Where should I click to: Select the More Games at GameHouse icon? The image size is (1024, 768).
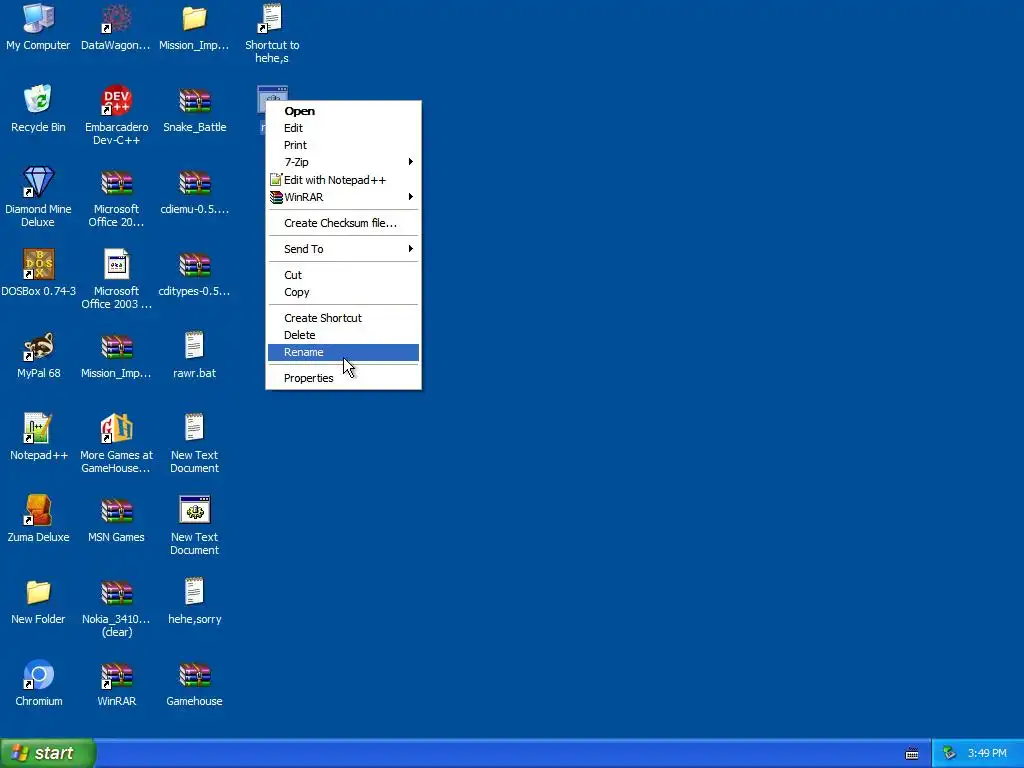pyautogui.click(x=116, y=429)
